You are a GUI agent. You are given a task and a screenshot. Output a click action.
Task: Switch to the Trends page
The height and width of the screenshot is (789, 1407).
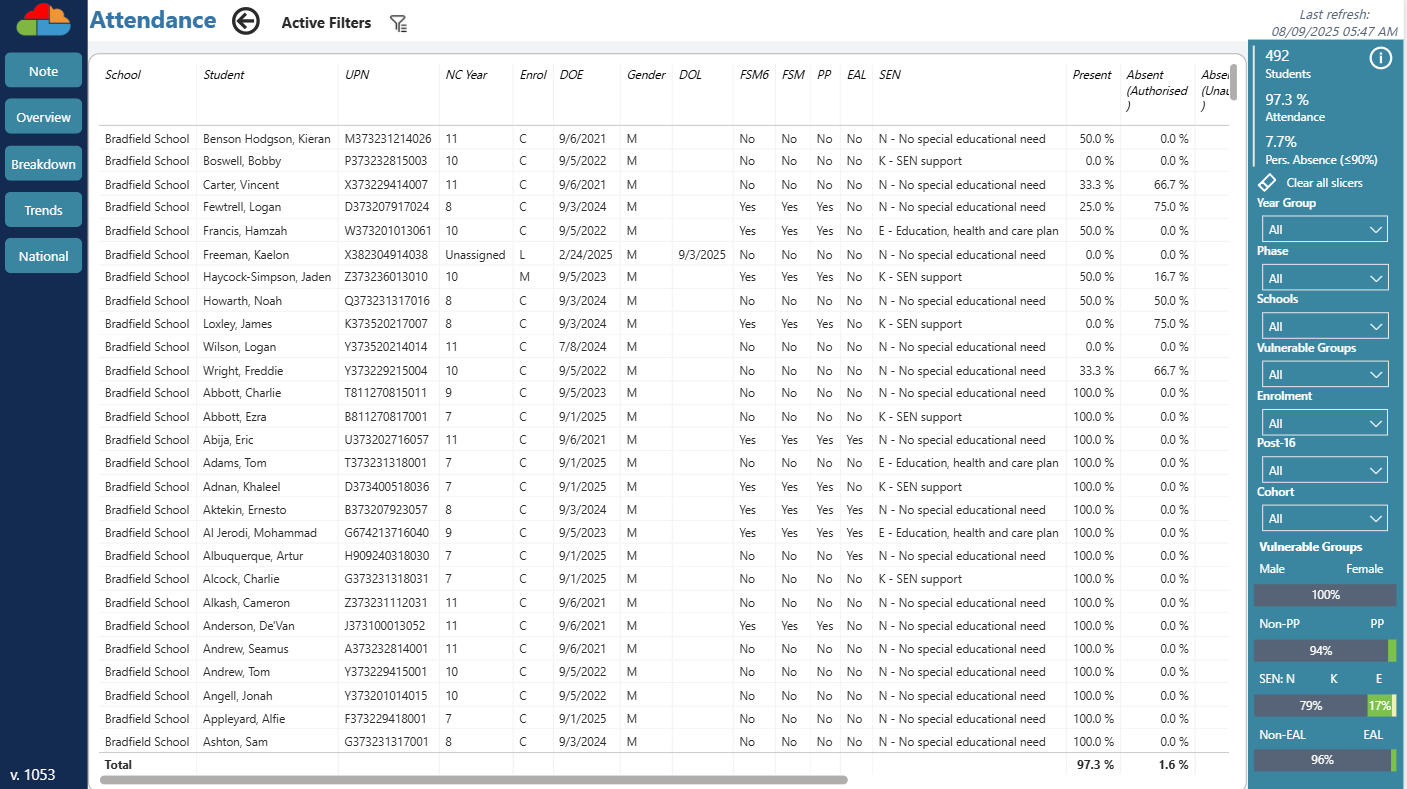(x=43, y=210)
